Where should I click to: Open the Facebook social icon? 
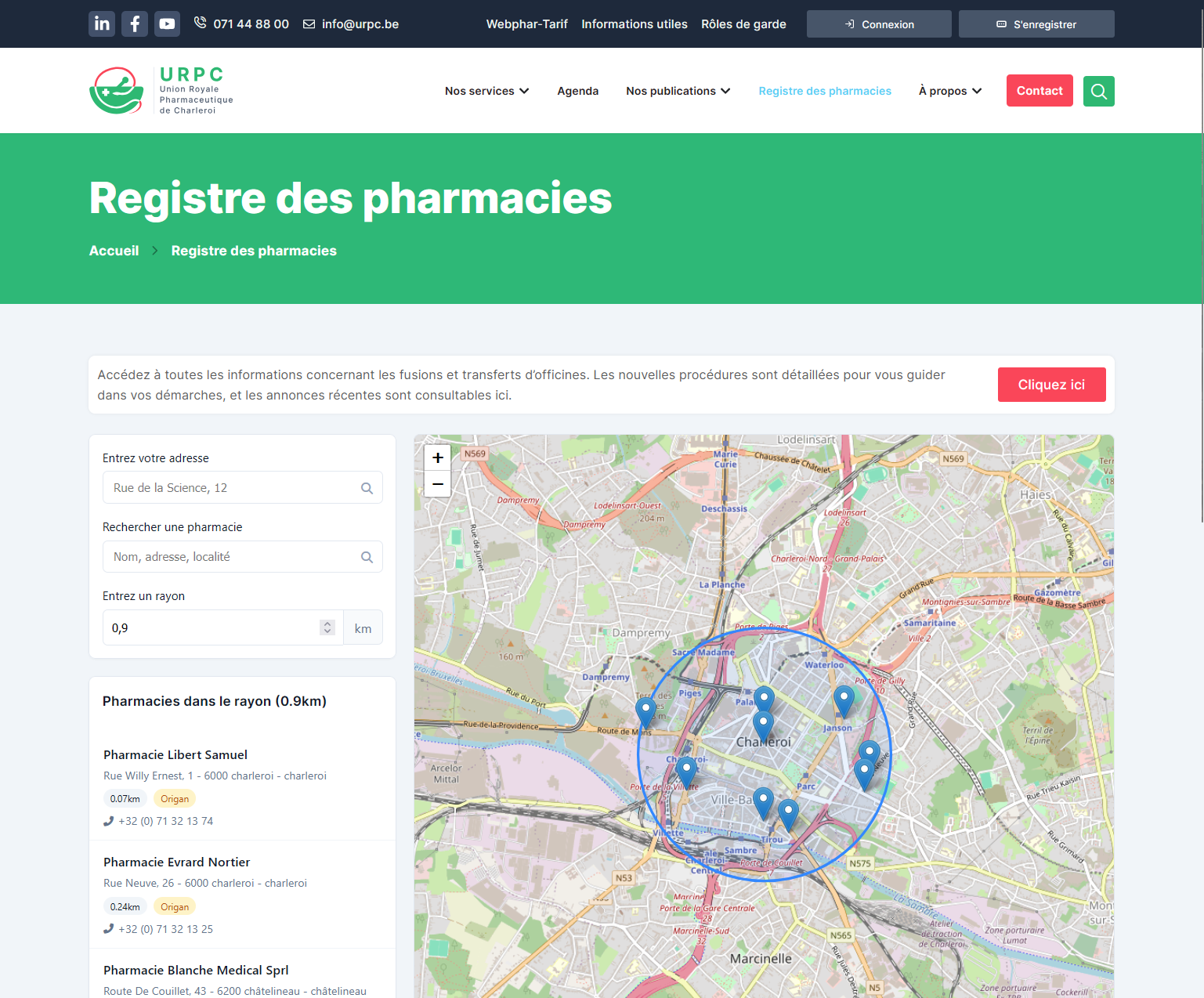pyautogui.click(x=135, y=24)
